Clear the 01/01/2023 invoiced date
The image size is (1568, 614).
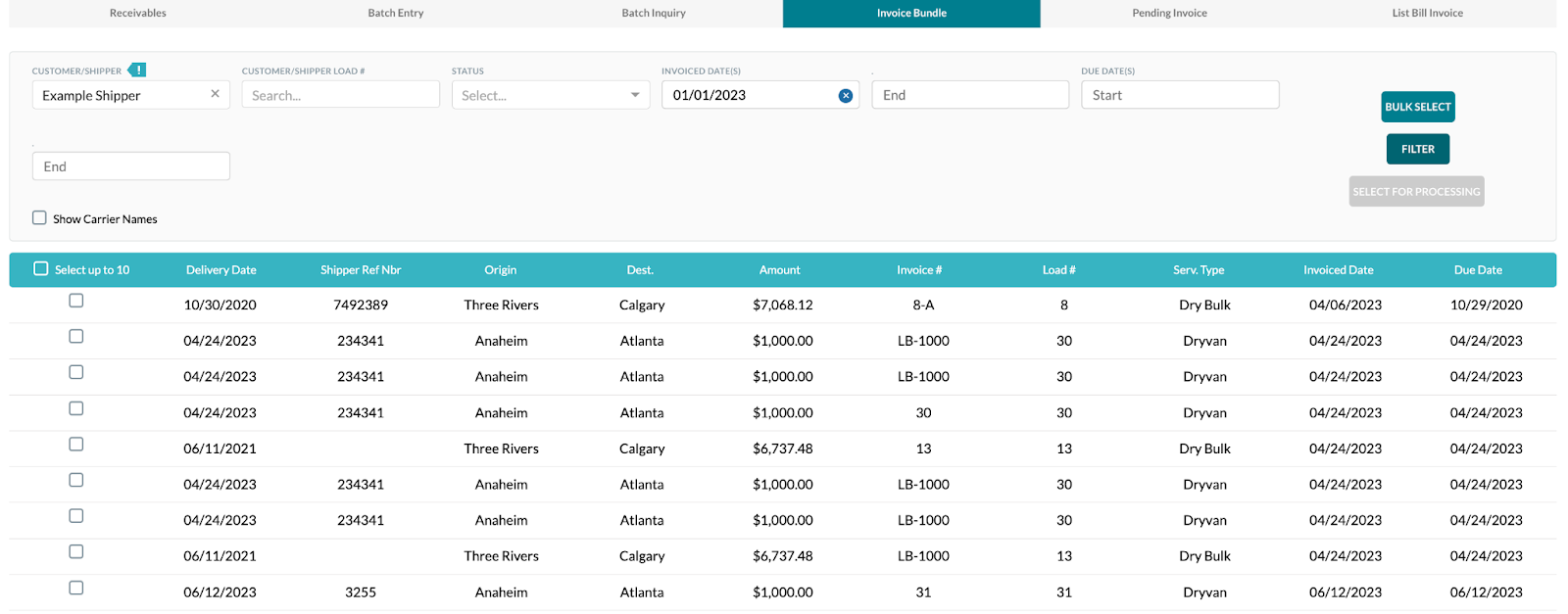point(845,95)
